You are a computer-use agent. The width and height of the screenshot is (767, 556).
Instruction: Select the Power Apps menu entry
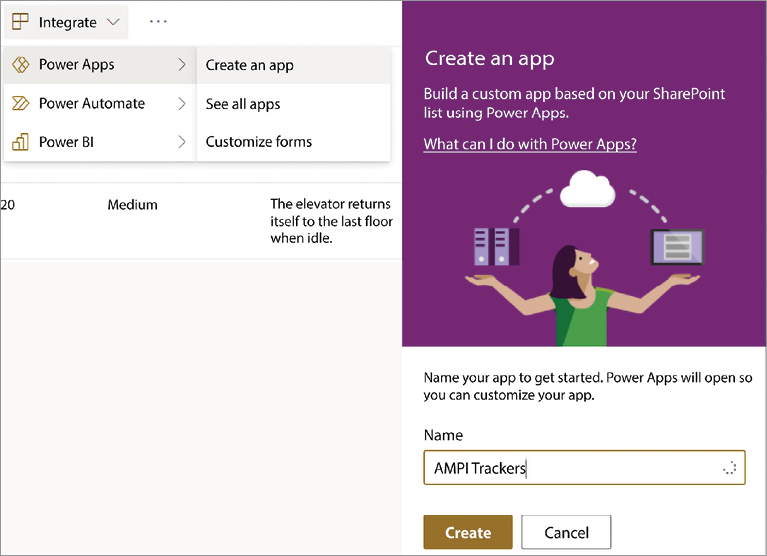click(100, 65)
